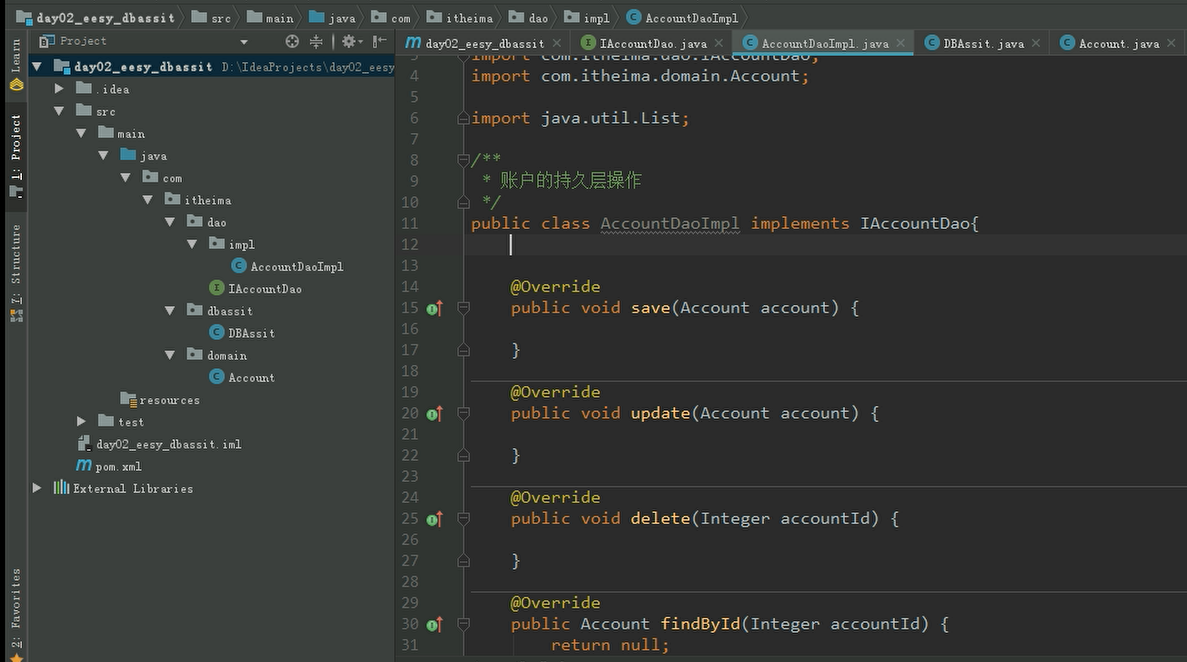Collapse the com package
Screen dimensions: 1187x662
point(126,178)
